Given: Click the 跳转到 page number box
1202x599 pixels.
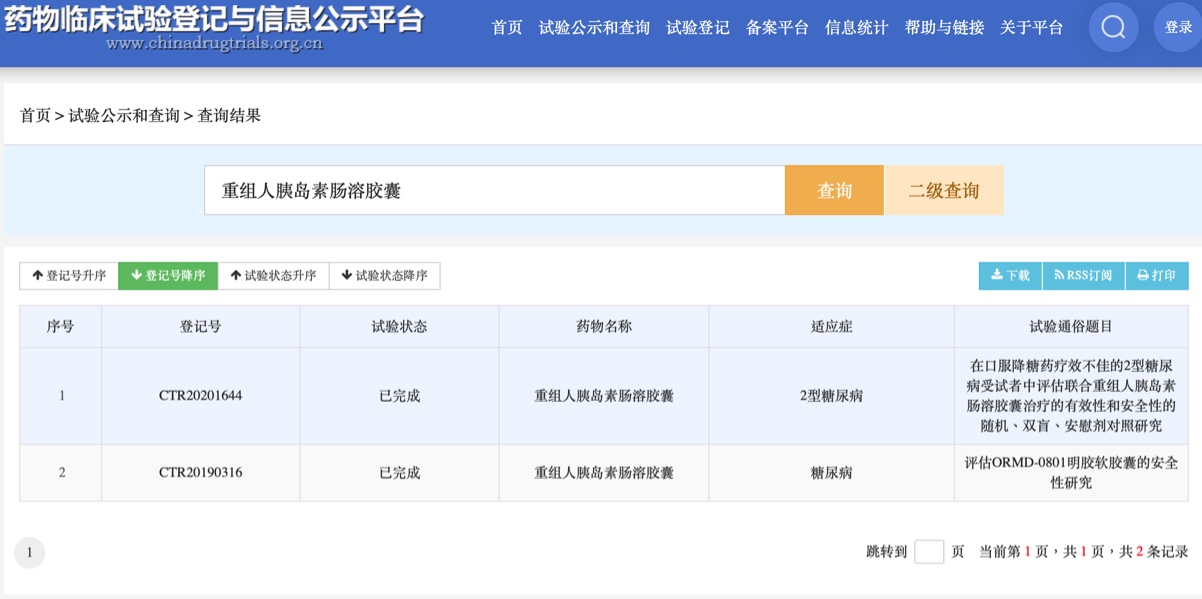Looking at the screenshot, I should [929, 552].
